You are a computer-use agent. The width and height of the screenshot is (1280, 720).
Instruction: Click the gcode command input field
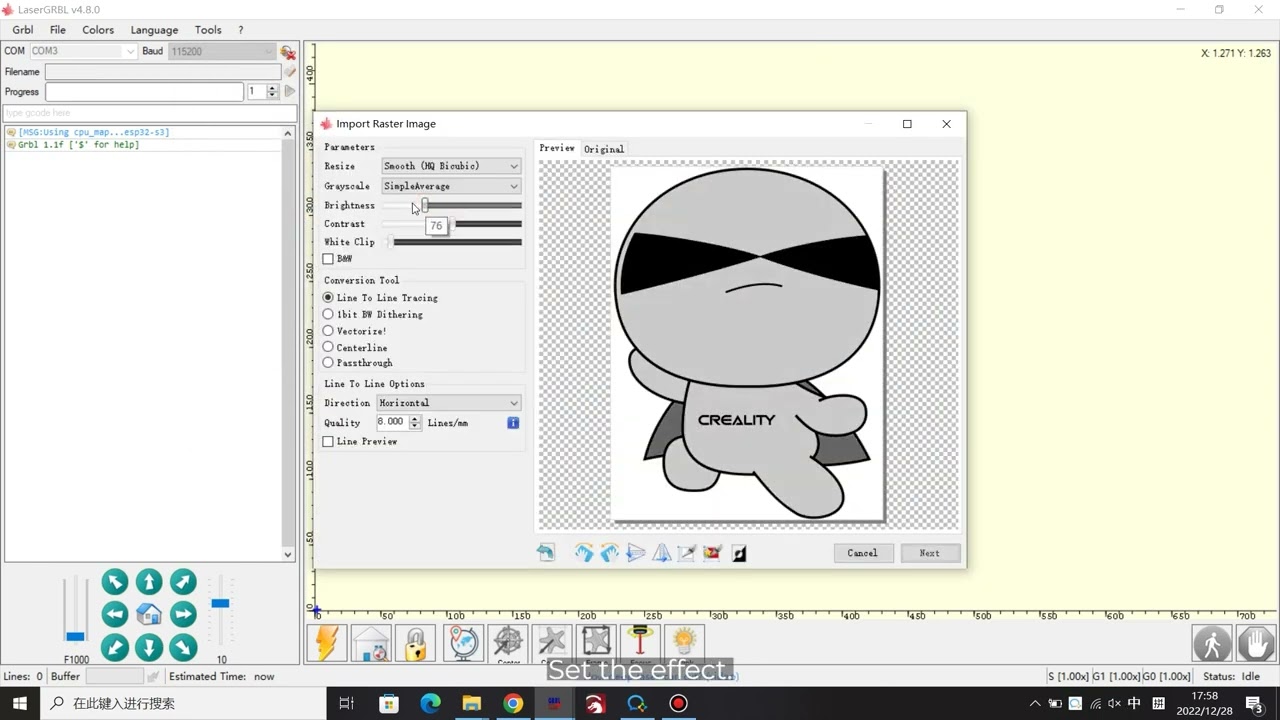(x=150, y=113)
